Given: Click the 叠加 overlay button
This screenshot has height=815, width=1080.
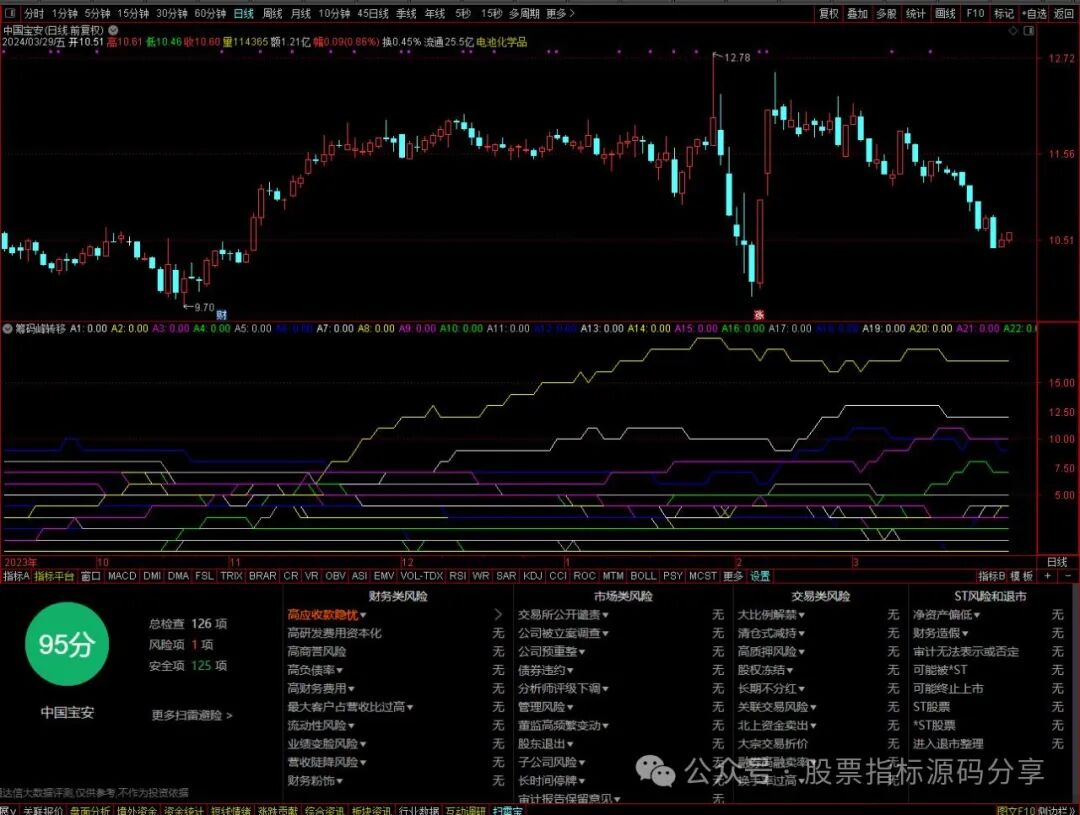Looking at the screenshot, I should 858,13.
